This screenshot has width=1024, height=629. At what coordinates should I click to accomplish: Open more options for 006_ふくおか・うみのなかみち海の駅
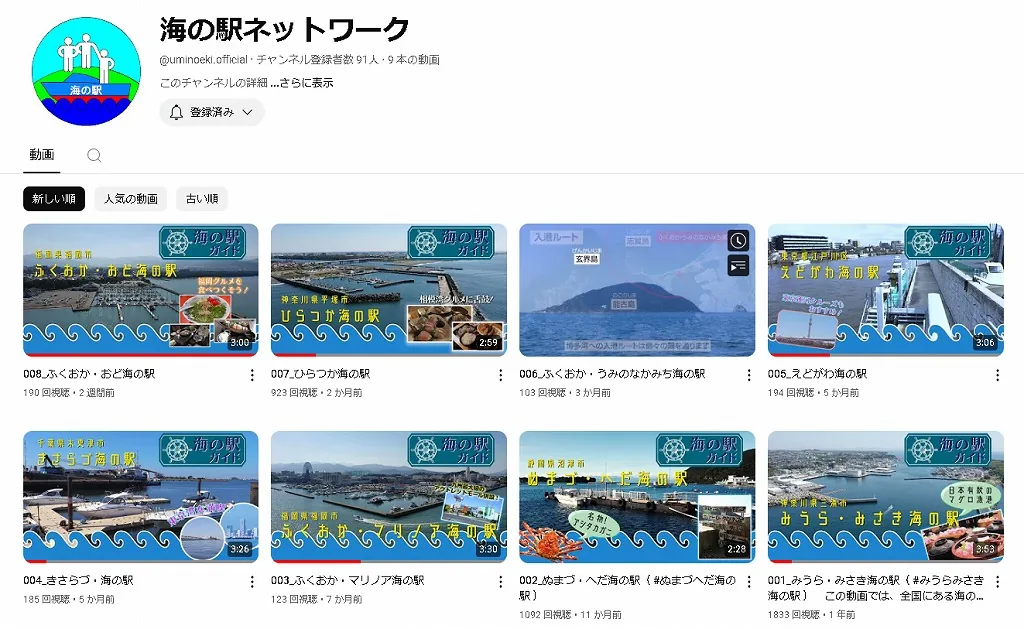pyautogui.click(x=749, y=375)
